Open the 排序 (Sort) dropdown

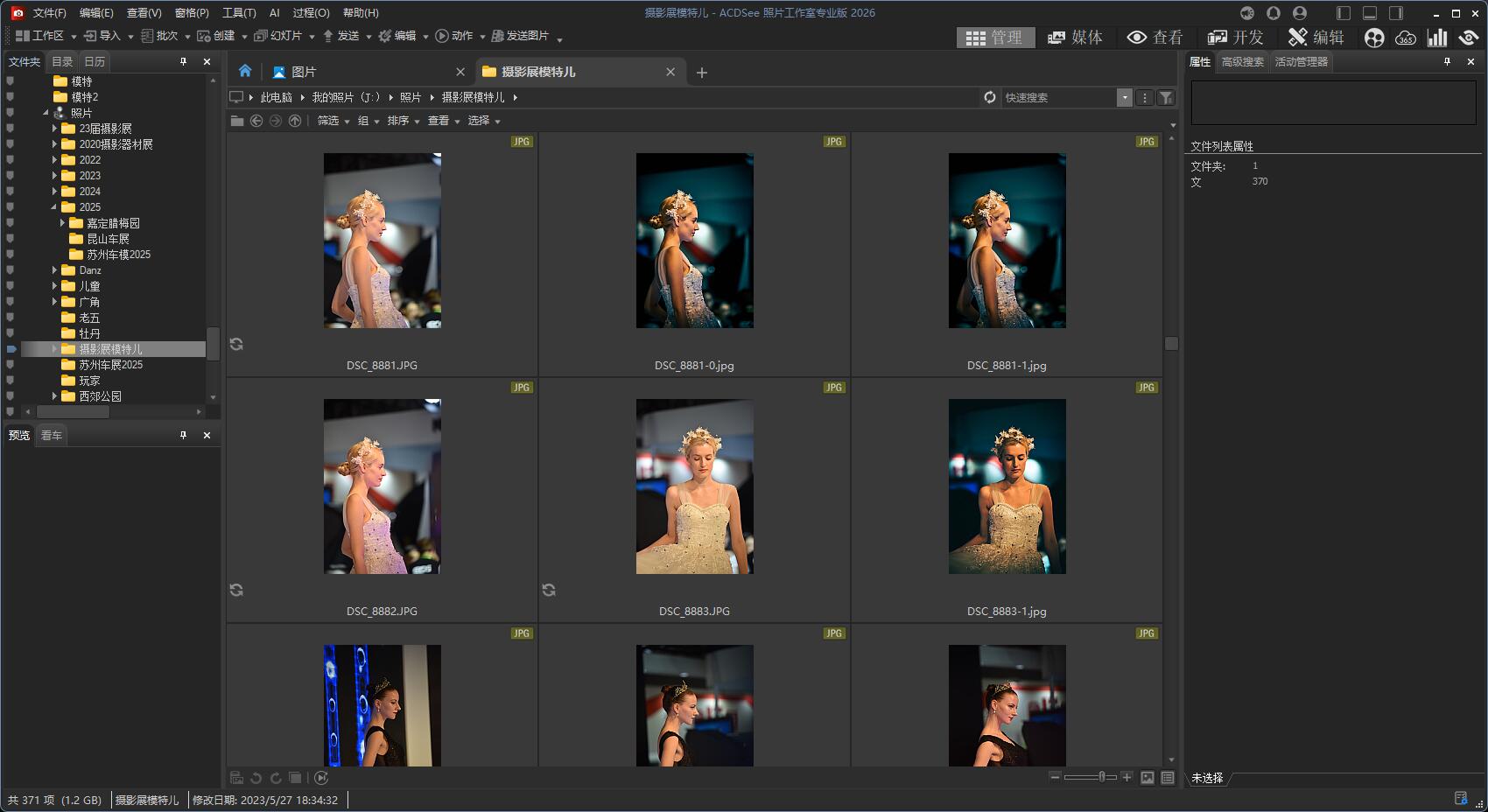tap(403, 121)
